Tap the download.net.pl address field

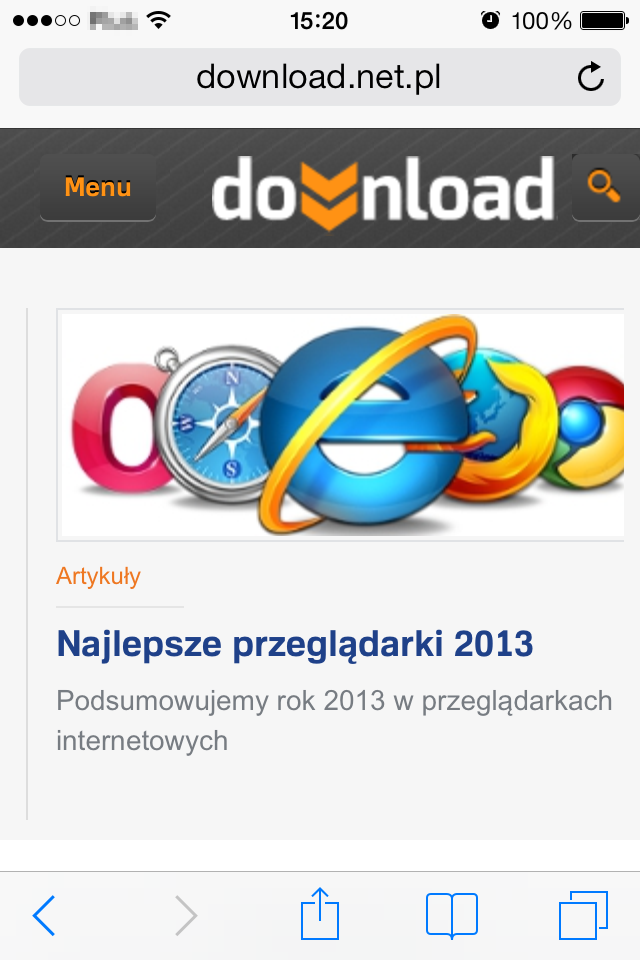(320, 77)
